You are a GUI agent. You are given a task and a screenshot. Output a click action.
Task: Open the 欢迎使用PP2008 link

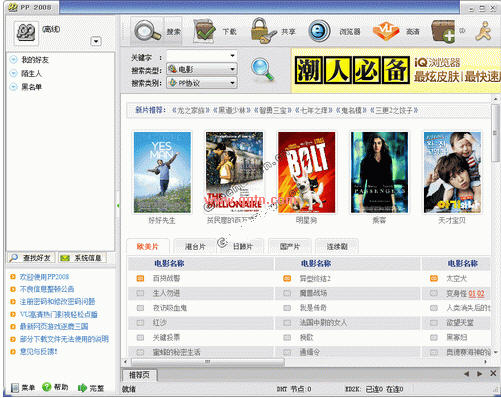pos(44,277)
